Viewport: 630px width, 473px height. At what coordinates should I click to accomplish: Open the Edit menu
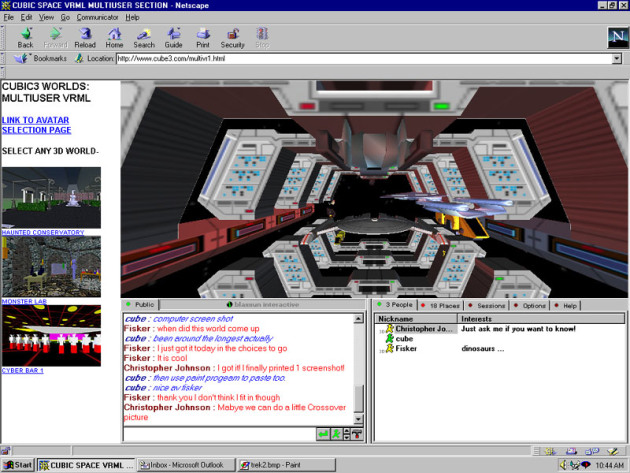pyautogui.click(x=27, y=17)
